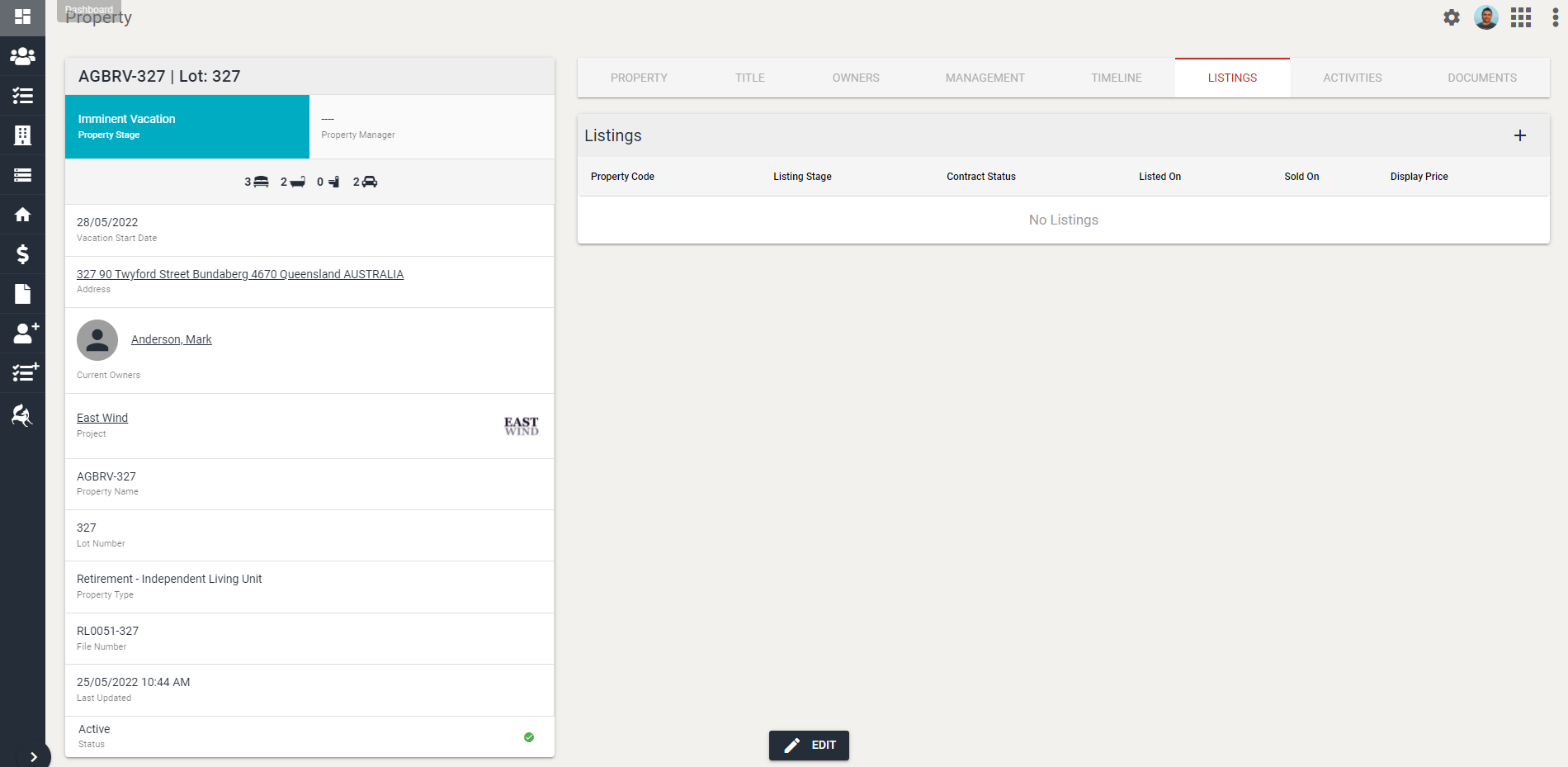Image resolution: width=1568 pixels, height=767 pixels.
Task: Add a new listing with plus icon
Action: (x=1519, y=135)
